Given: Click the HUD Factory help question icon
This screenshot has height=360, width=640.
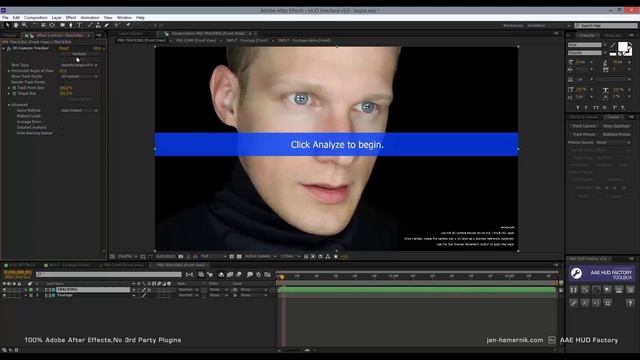Looking at the screenshot, I should coord(630,303).
